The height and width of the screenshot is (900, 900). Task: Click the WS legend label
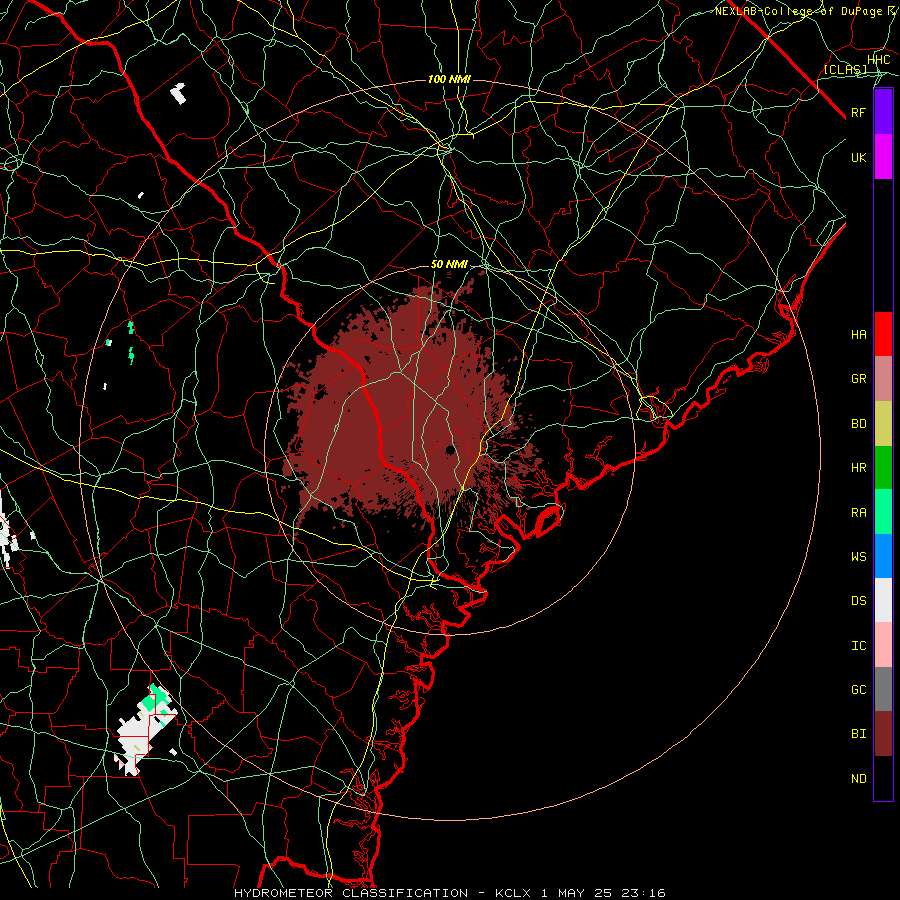click(x=858, y=557)
